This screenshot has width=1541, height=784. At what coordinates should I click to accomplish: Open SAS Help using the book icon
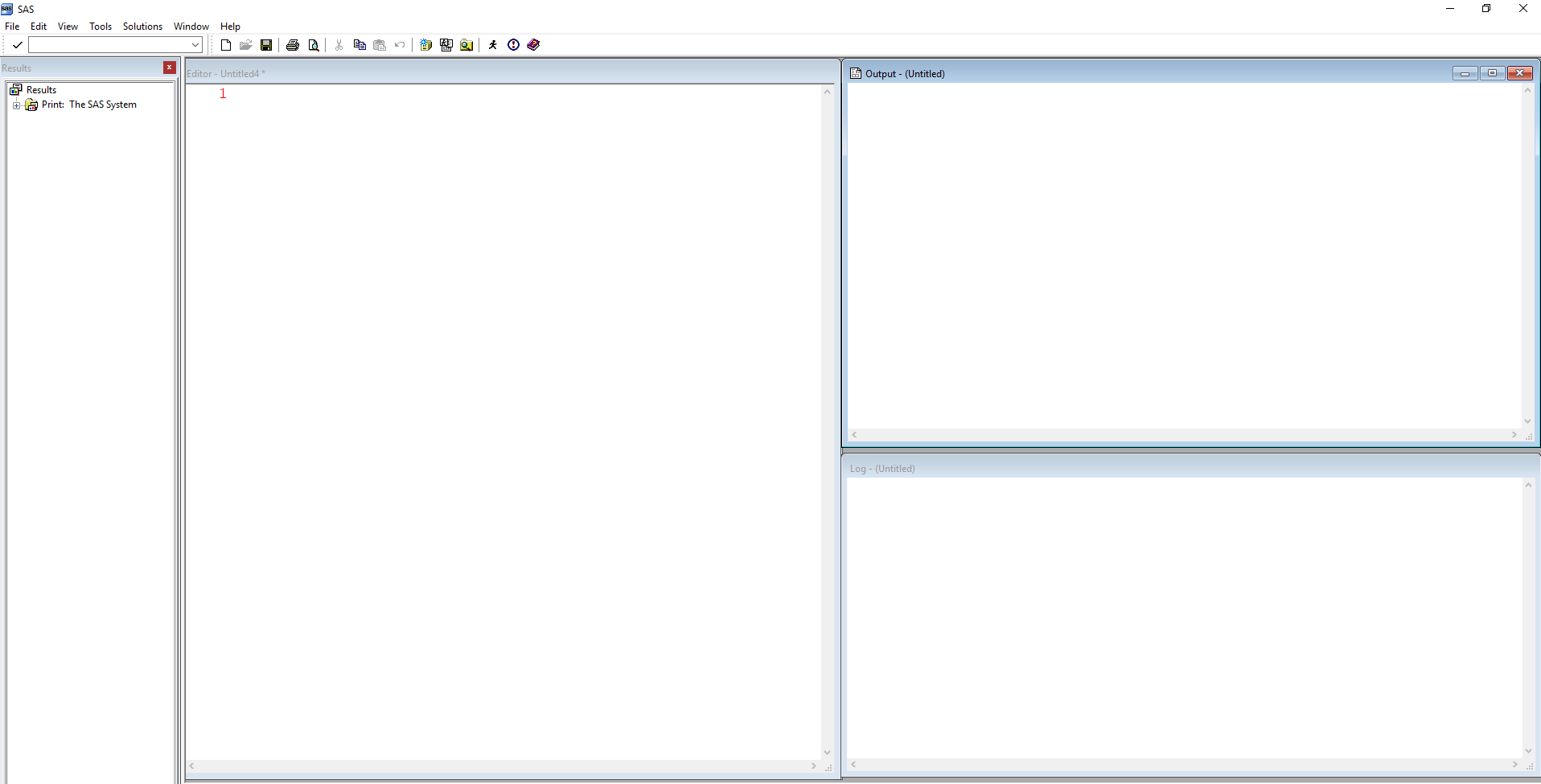pyautogui.click(x=533, y=45)
